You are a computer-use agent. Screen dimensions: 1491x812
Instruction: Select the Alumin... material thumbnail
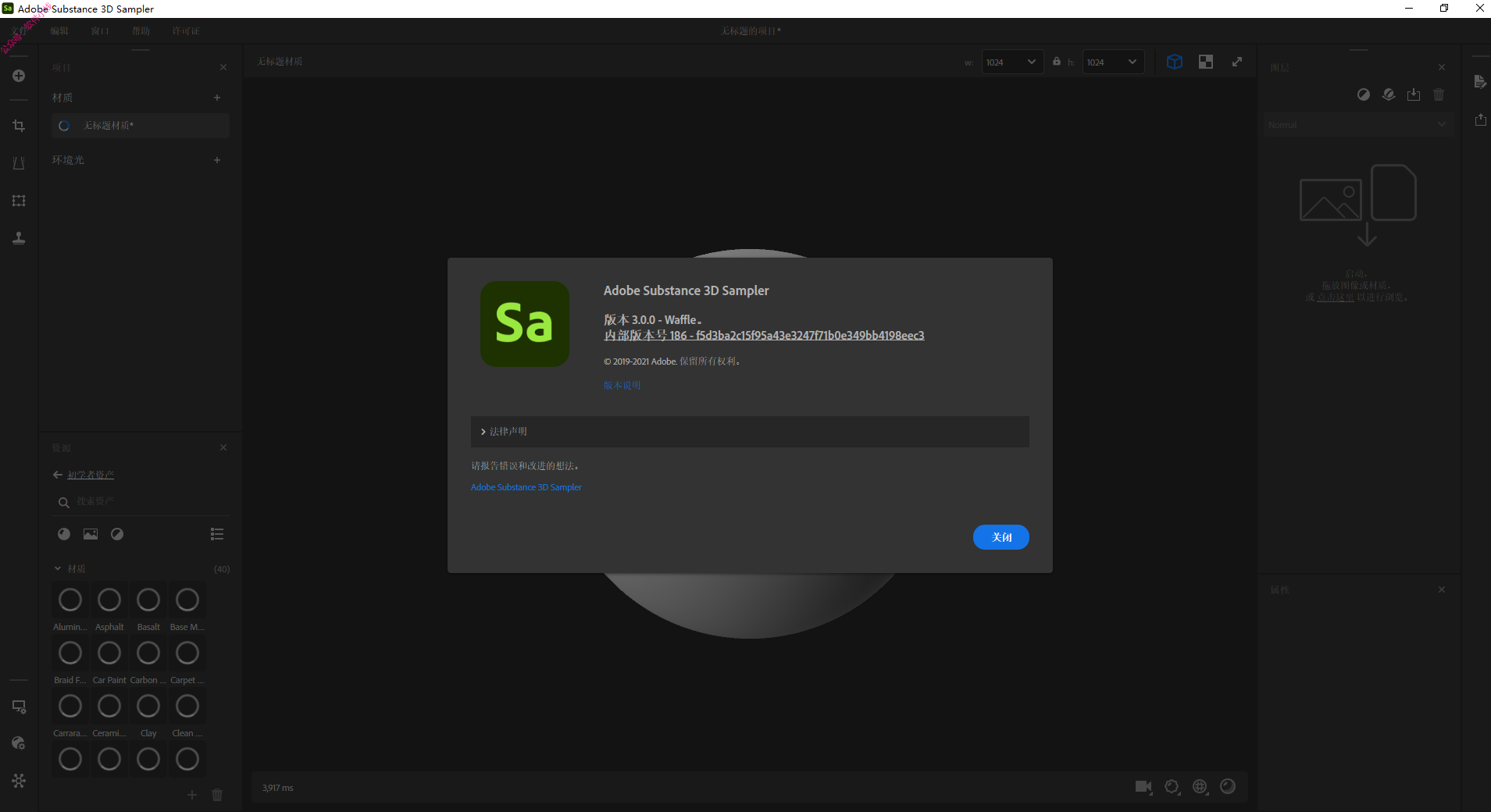(70, 600)
